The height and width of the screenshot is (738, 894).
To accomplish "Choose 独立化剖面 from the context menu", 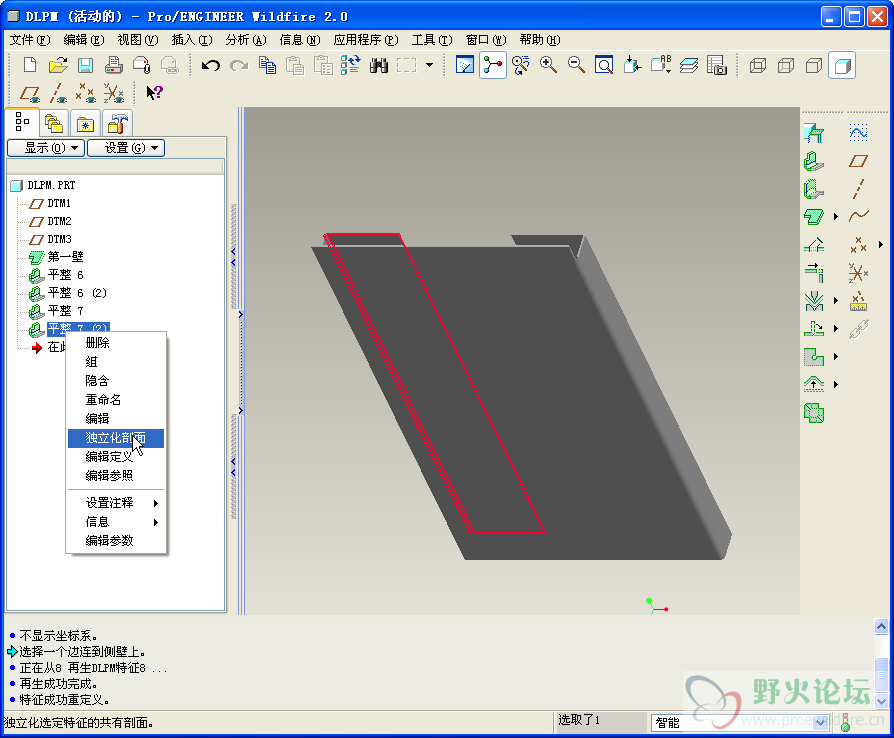I will 116,438.
